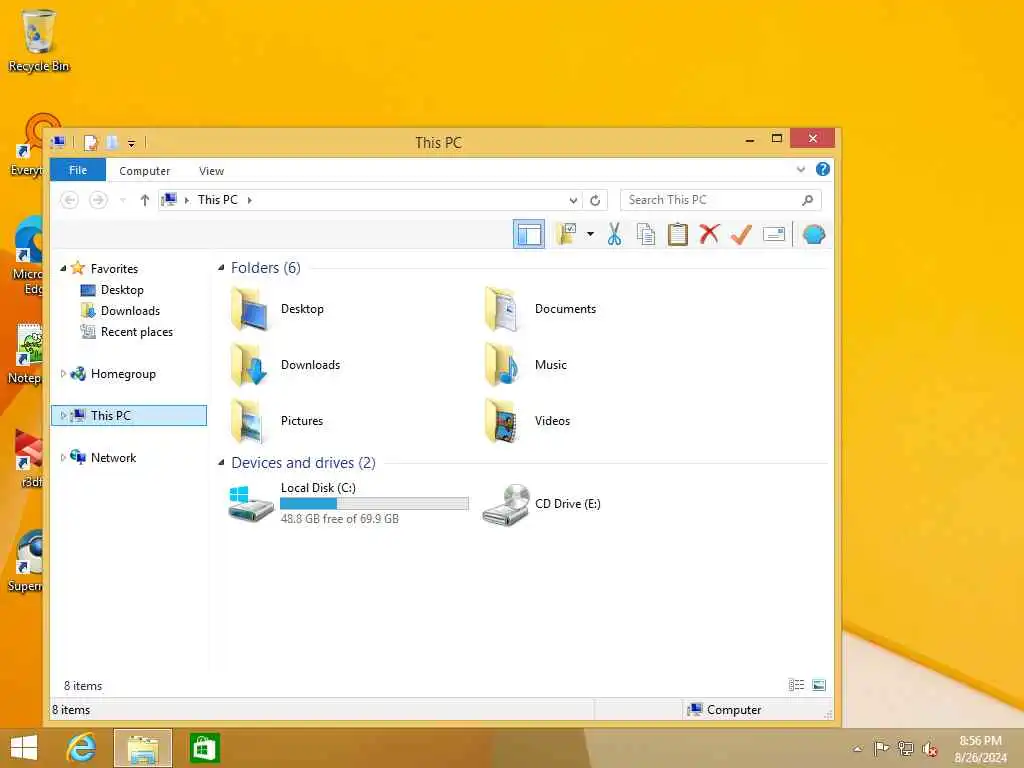Expand the arrow after This PC breadcrumb

[x=249, y=200]
